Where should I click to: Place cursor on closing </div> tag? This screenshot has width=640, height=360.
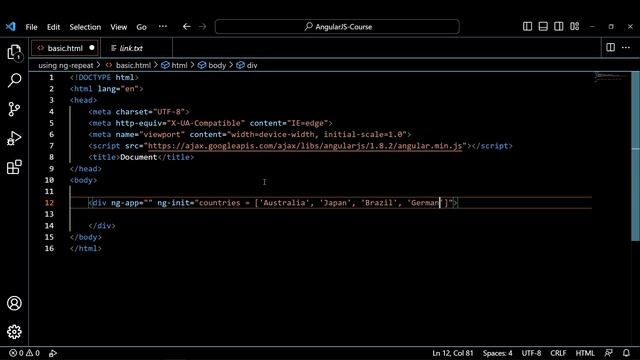pos(102,226)
